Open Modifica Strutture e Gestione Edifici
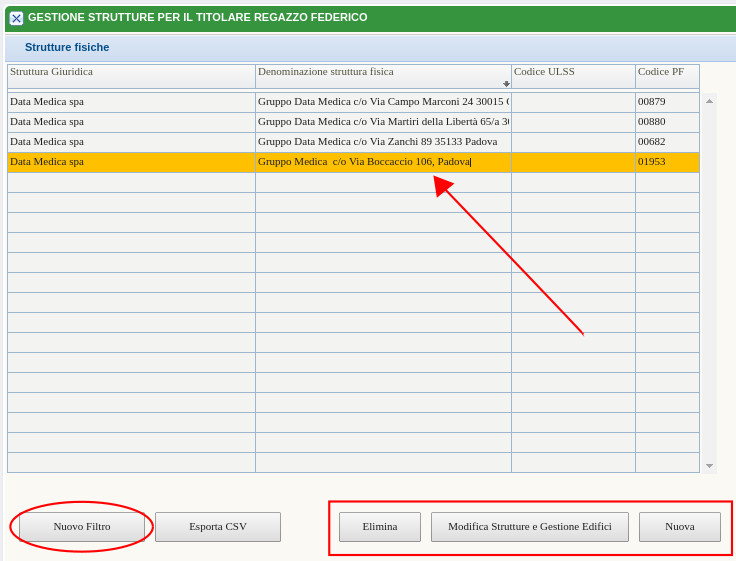 (530, 527)
